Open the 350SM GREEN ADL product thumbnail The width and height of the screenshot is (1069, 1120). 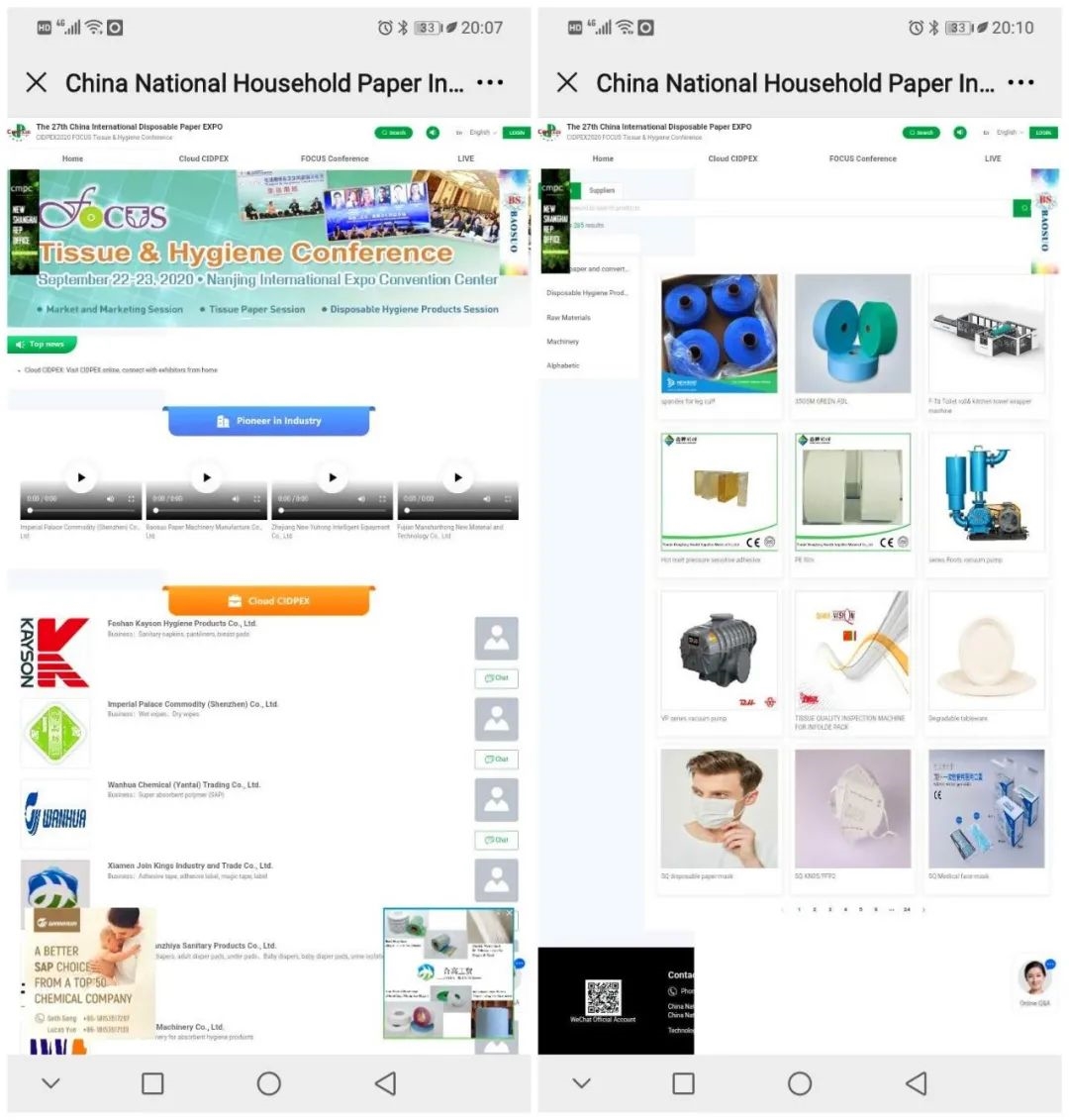pyautogui.click(x=852, y=334)
